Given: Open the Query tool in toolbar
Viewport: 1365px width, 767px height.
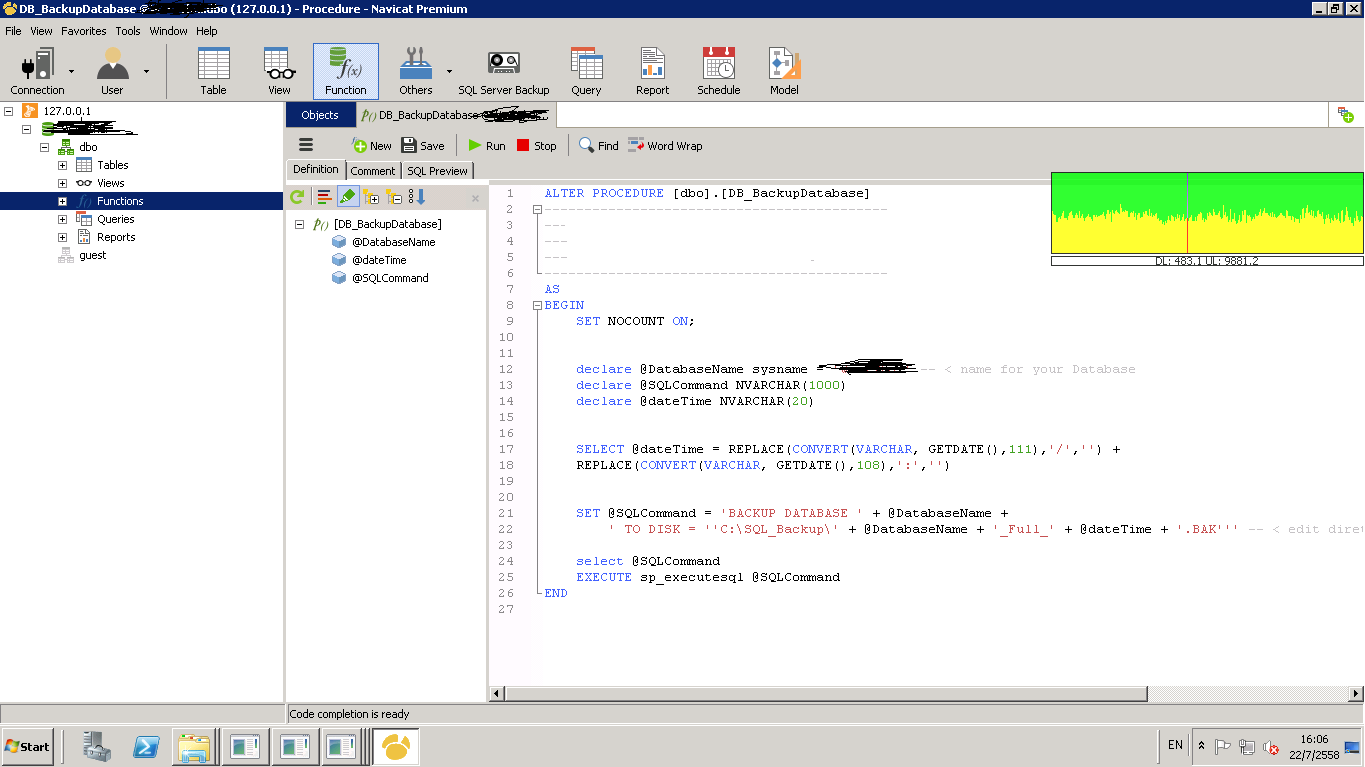Looking at the screenshot, I should point(586,71).
